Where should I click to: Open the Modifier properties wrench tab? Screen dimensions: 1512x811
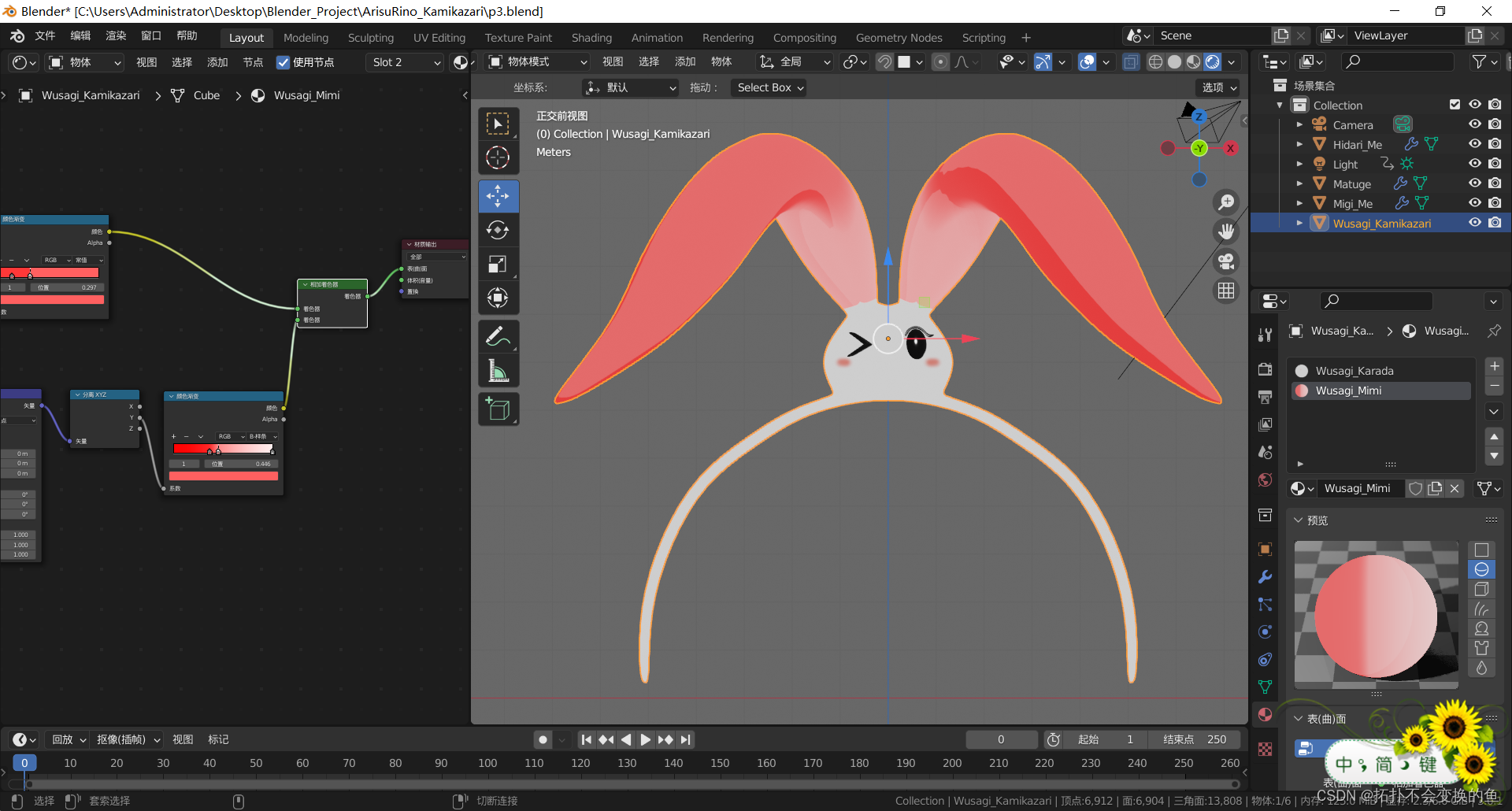(x=1265, y=577)
